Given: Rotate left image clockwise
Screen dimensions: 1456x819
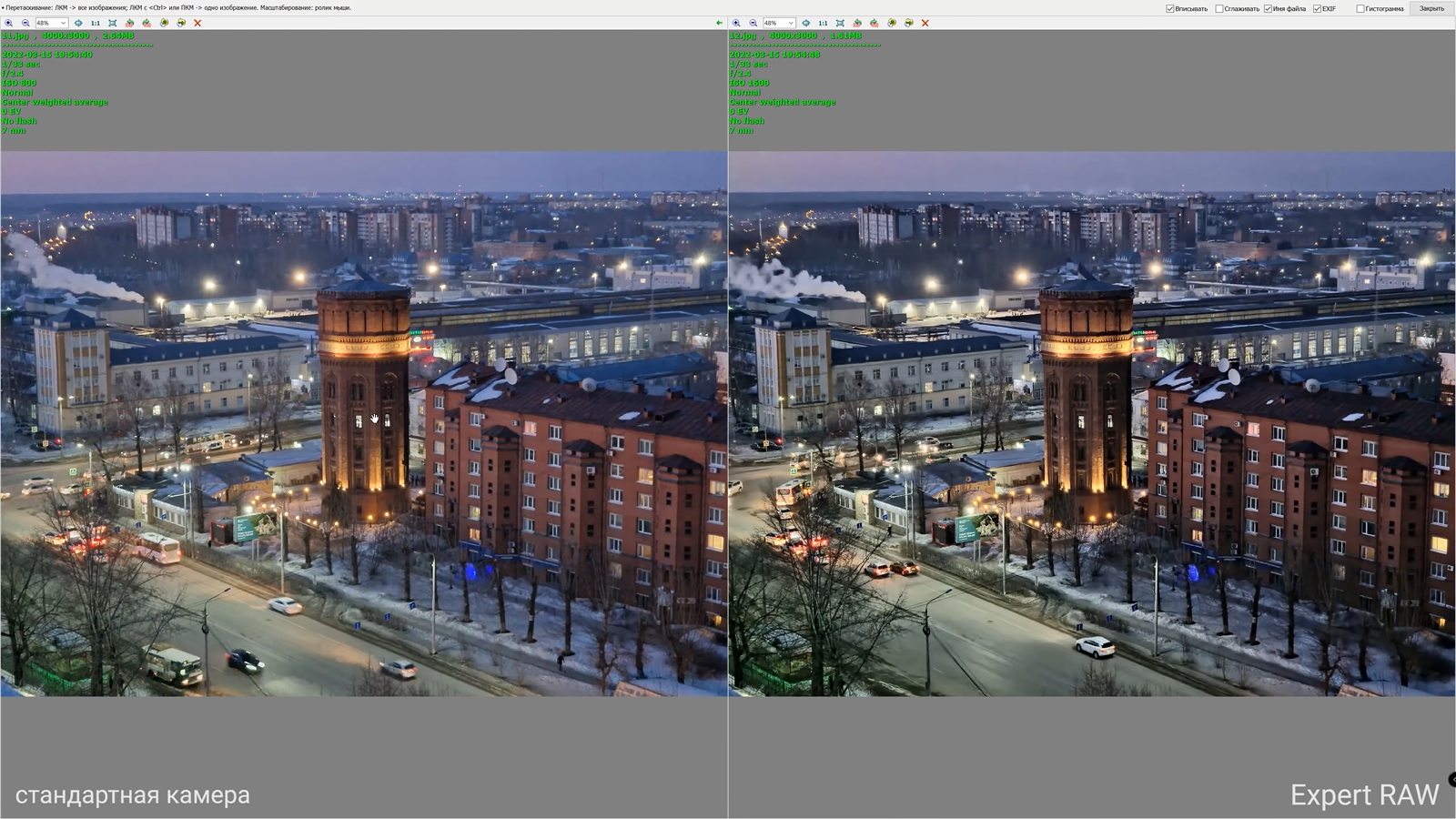Looking at the screenshot, I should (x=147, y=23).
